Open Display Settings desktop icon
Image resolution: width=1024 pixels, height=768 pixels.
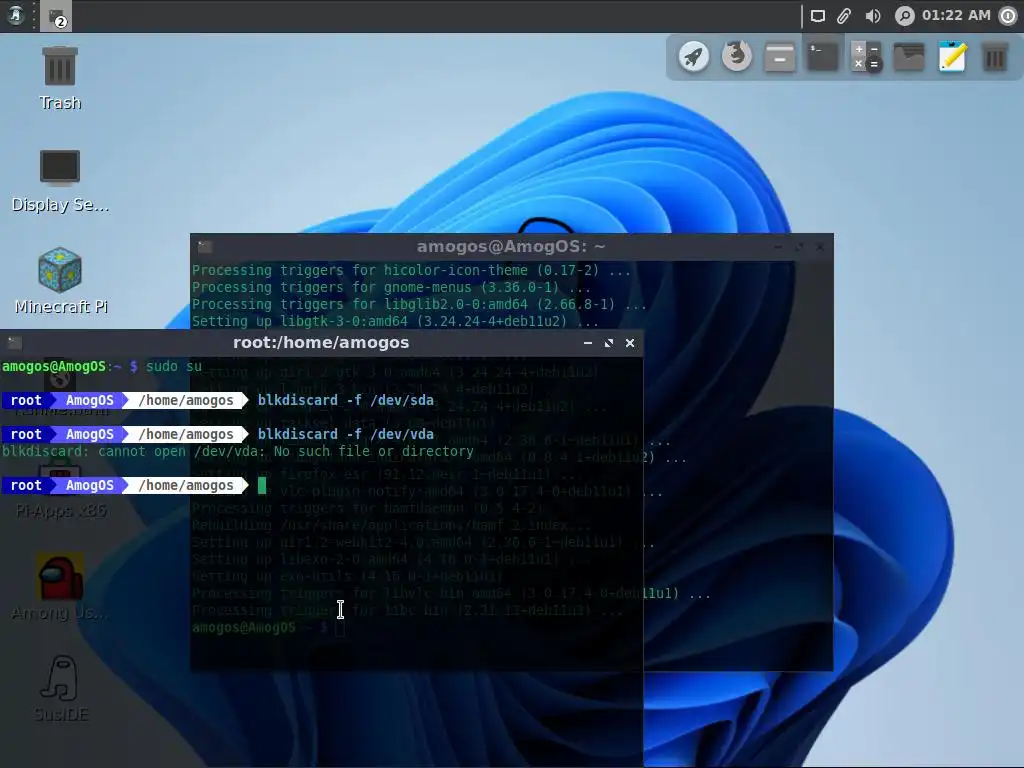[59, 181]
